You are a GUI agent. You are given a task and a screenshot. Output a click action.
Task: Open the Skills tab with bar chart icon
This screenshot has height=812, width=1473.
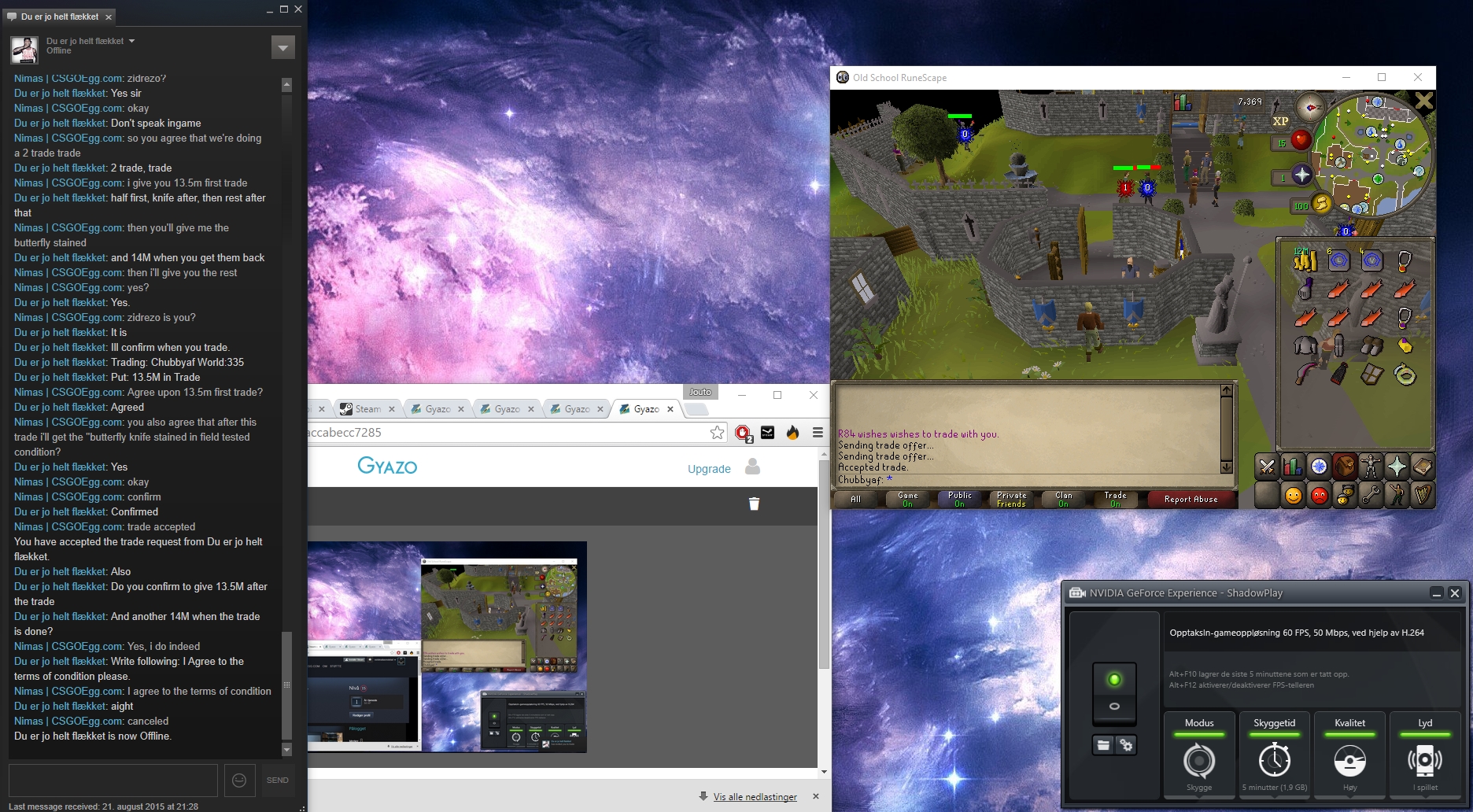pyautogui.click(x=1293, y=467)
